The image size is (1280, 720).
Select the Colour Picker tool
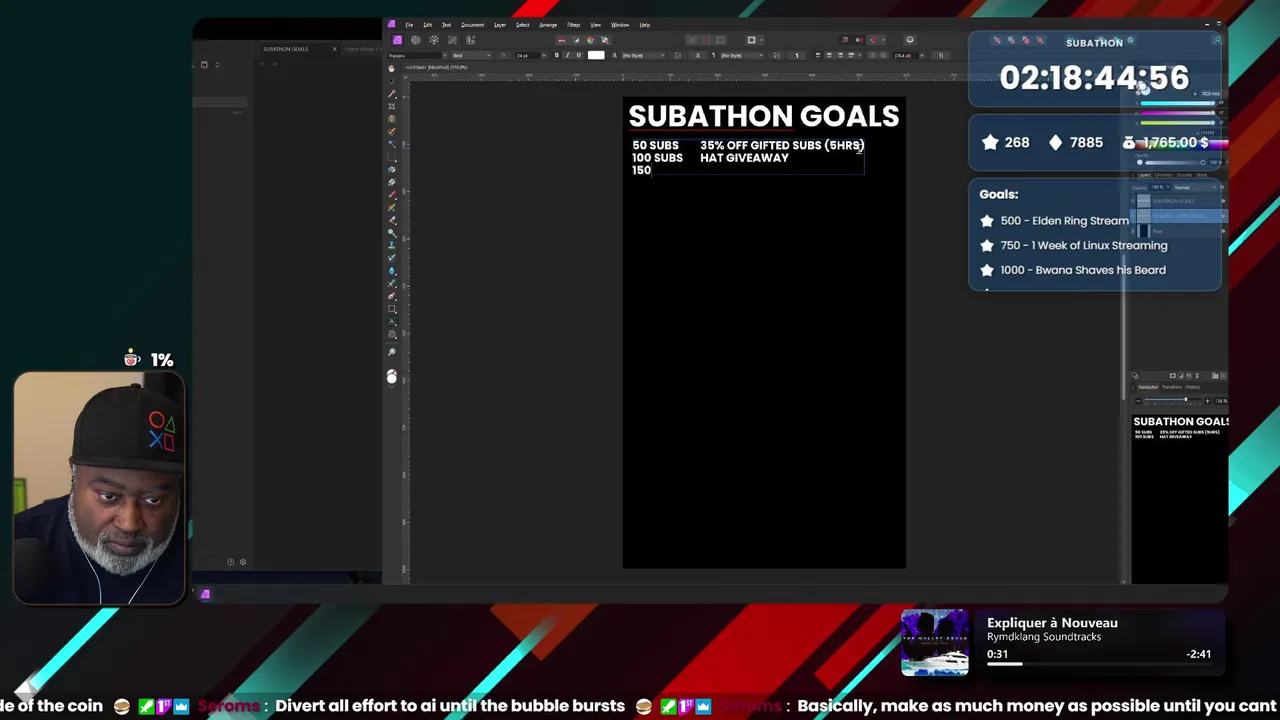pos(391,94)
